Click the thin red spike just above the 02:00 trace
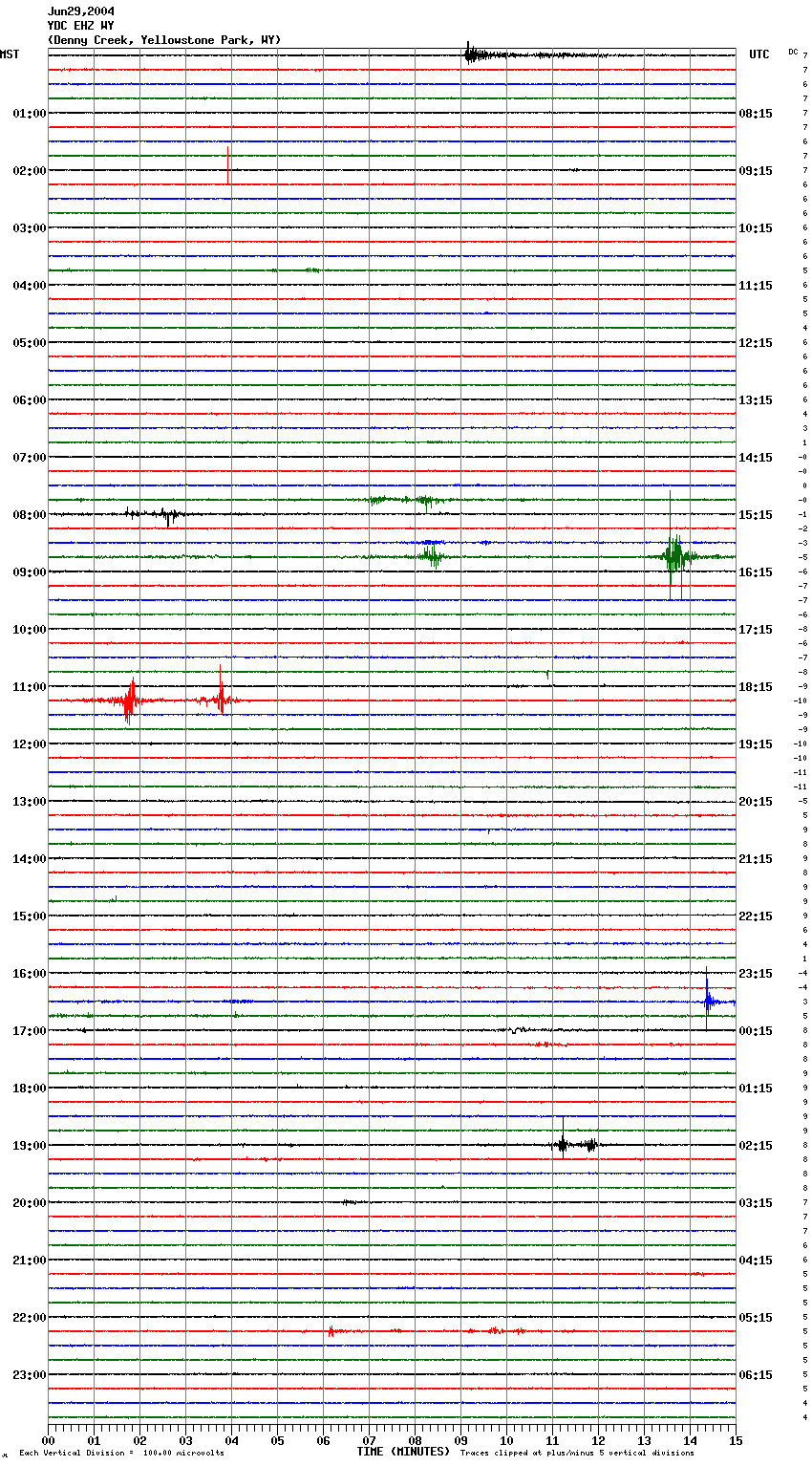The width and height of the screenshot is (812, 1466). (x=227, y=164)
